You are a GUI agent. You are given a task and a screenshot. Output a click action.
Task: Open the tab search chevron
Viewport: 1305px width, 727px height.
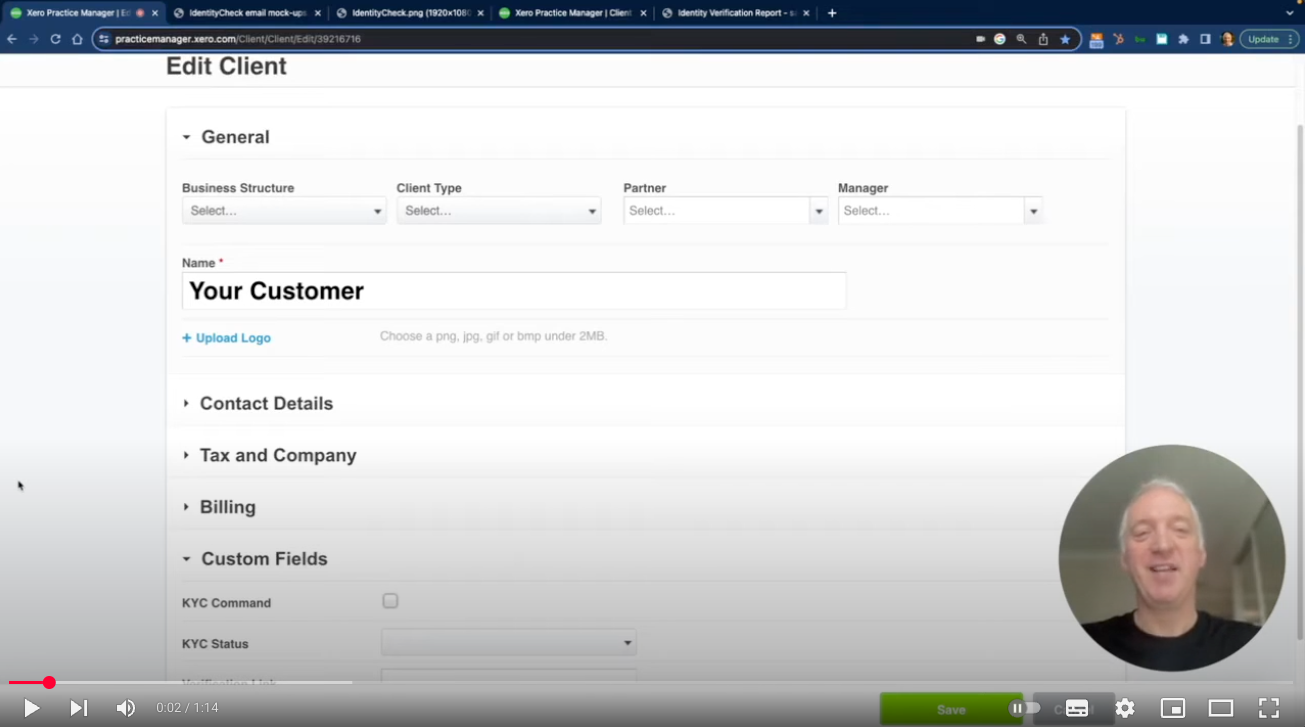coord(1290,13)
